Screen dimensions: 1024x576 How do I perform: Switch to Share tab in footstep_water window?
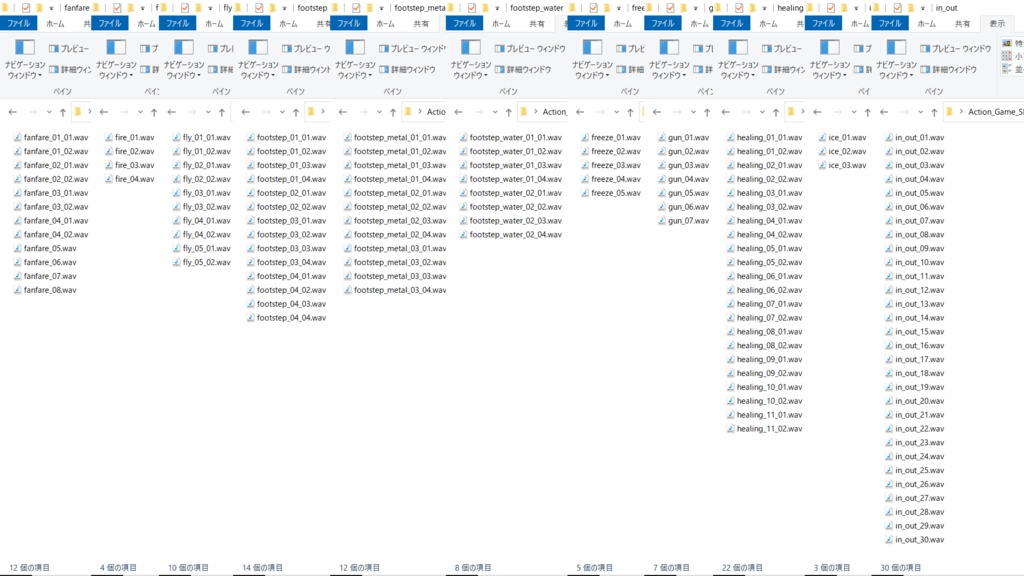(x=537, y=24)
